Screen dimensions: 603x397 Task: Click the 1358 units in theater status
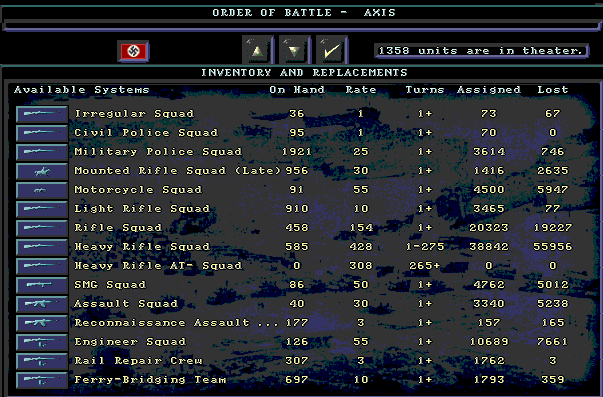481,51
